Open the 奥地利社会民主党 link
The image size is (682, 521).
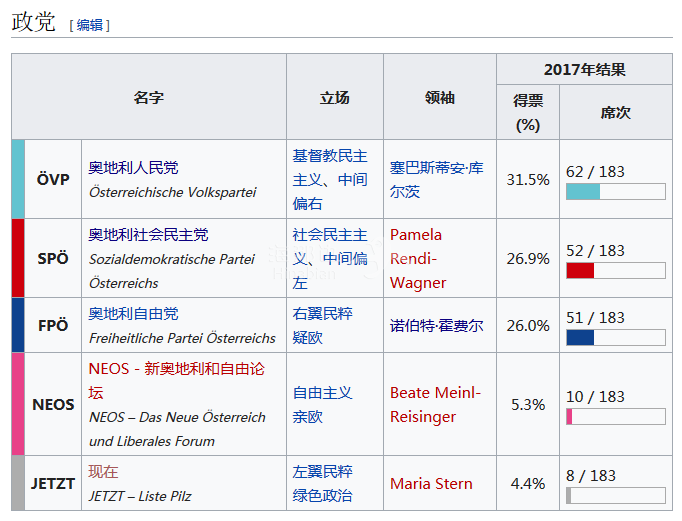(x=148, y=235)
